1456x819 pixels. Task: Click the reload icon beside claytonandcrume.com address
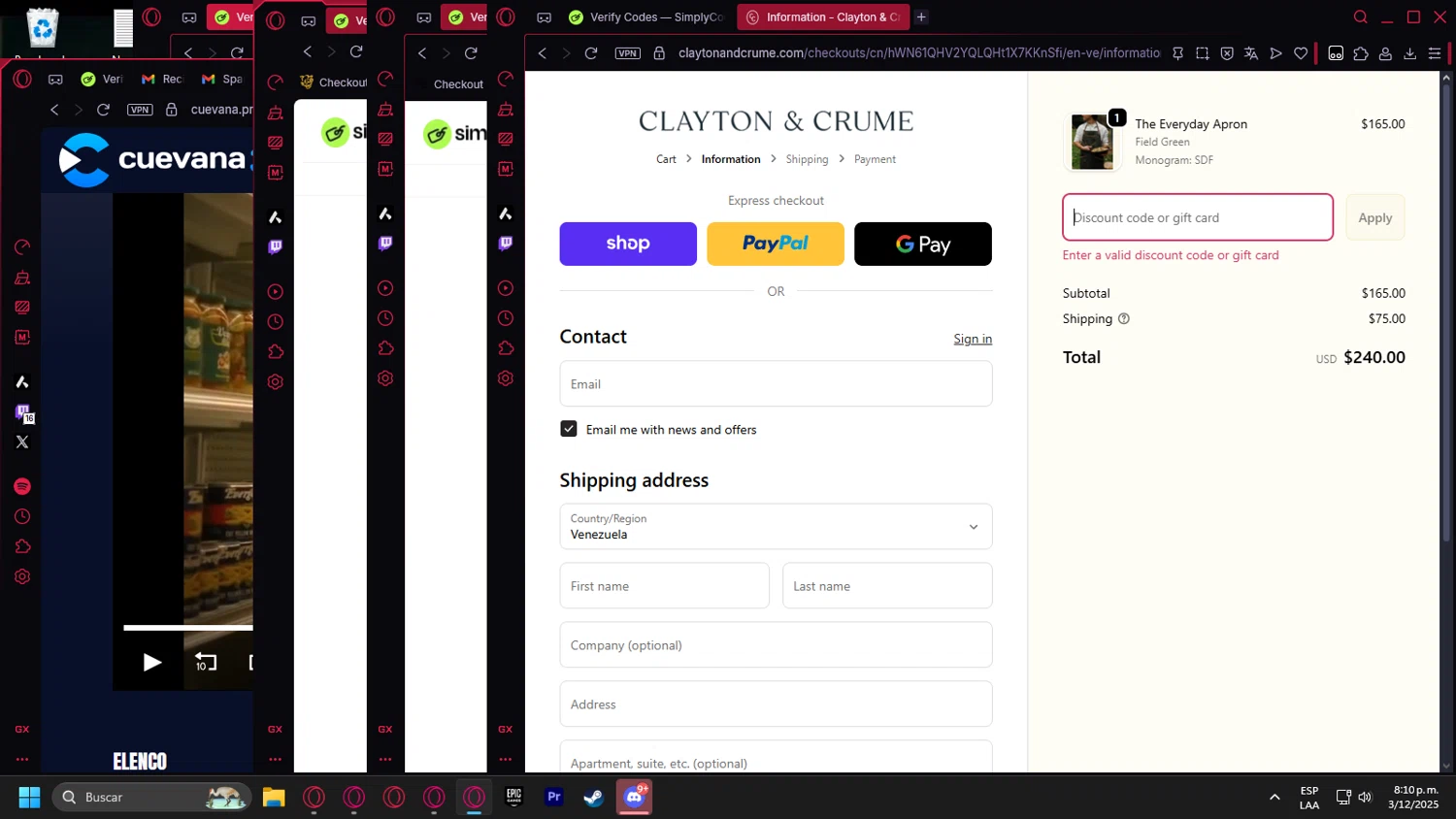(590, 53)
